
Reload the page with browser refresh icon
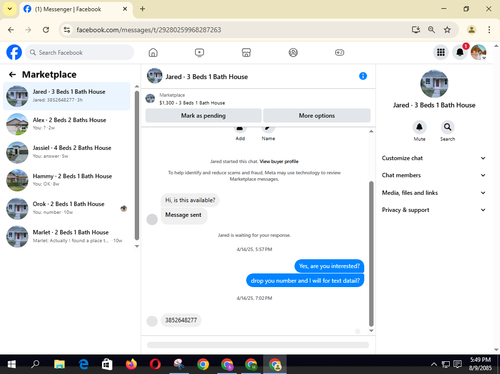point(46,30)
